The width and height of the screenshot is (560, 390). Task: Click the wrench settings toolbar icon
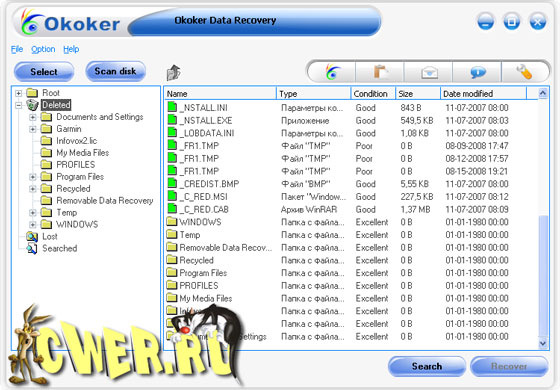click(524, 72)
